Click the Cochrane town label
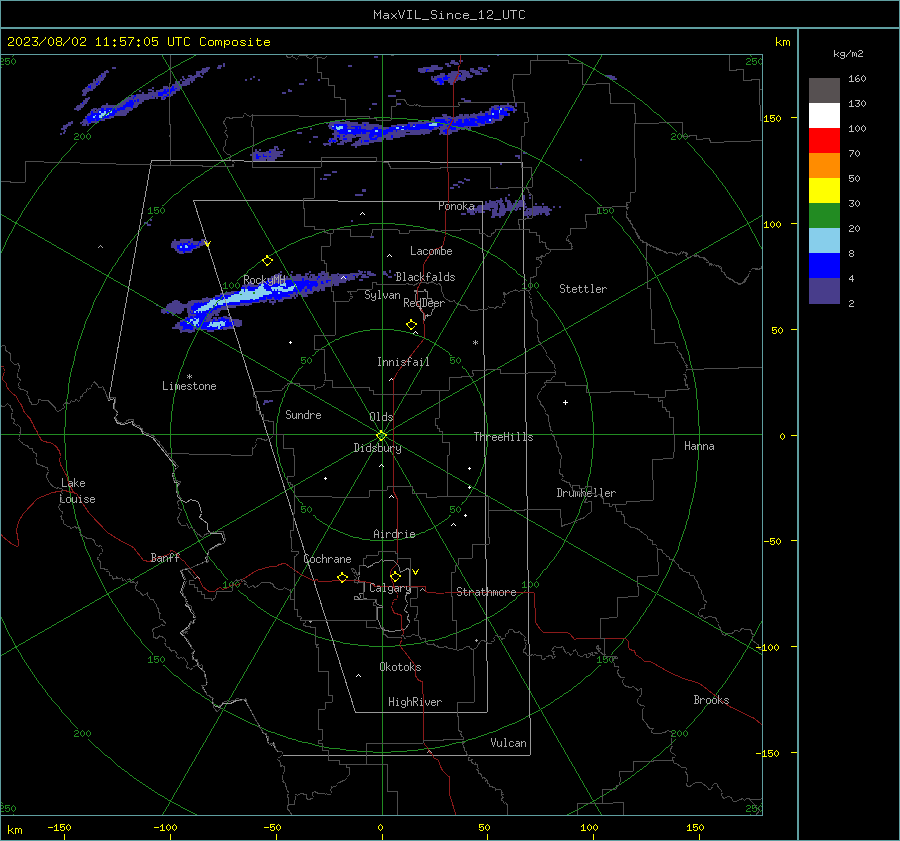 (x=327, y=559)
